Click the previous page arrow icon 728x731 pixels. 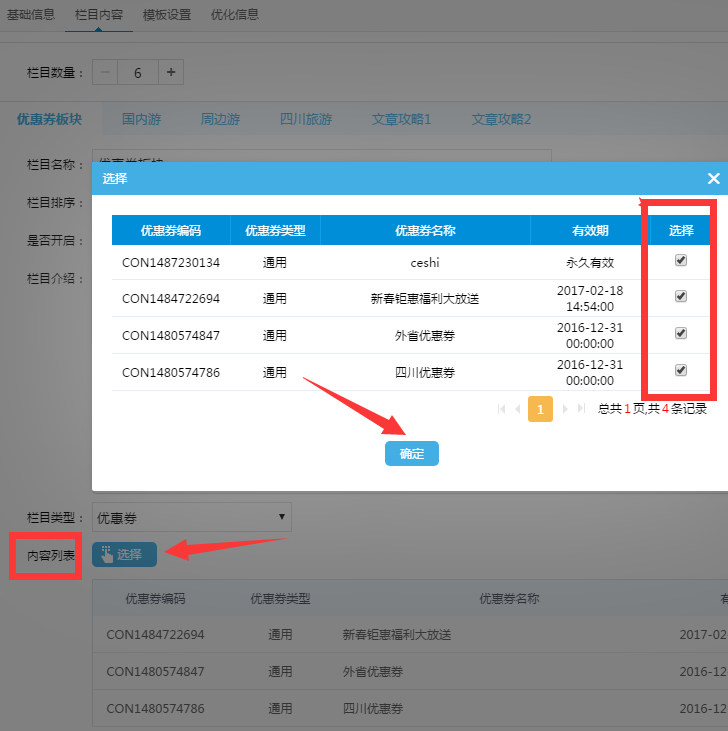517,409
